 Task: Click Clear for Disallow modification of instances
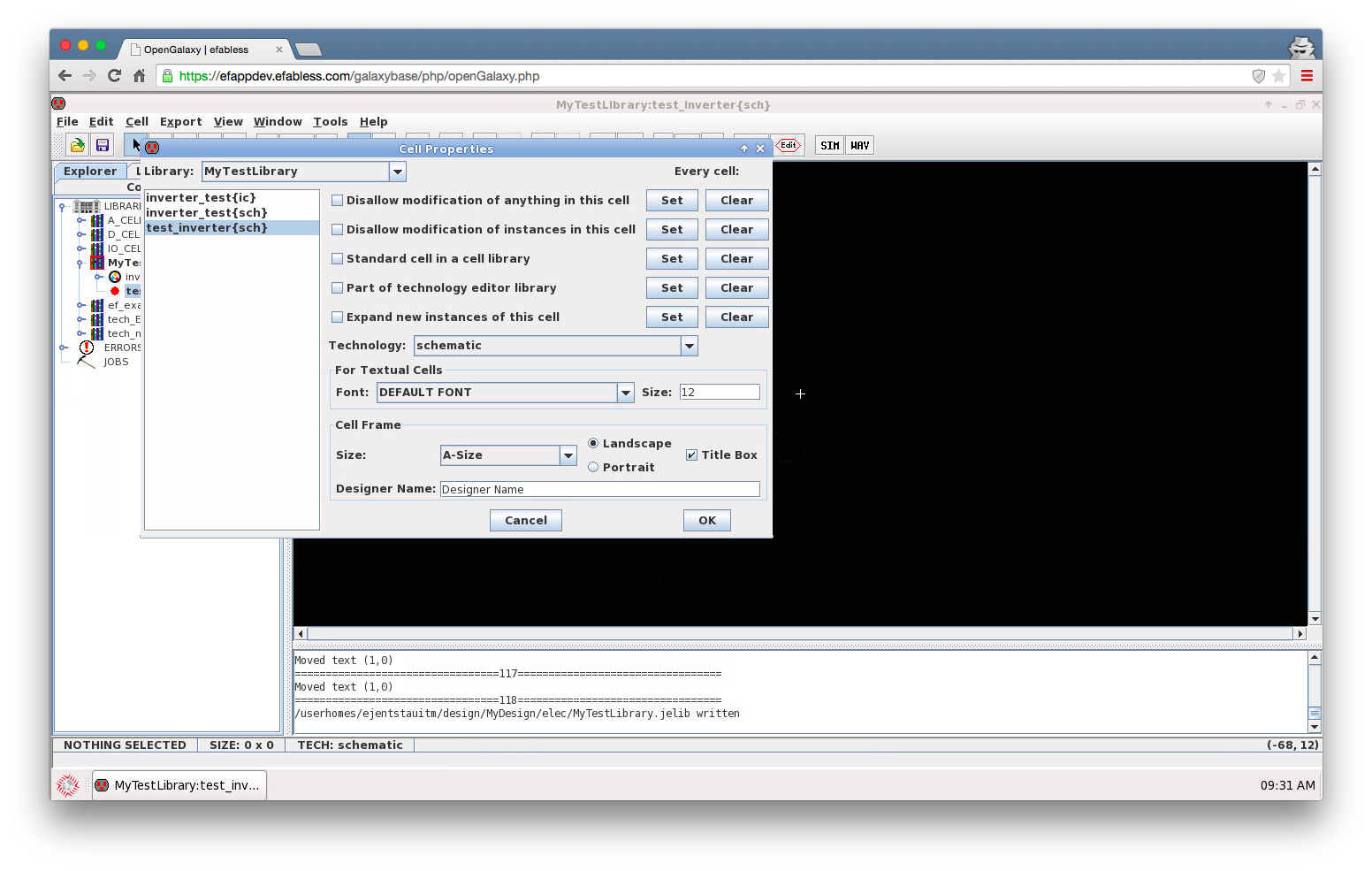pyautogui.click(x=736, y=230)
